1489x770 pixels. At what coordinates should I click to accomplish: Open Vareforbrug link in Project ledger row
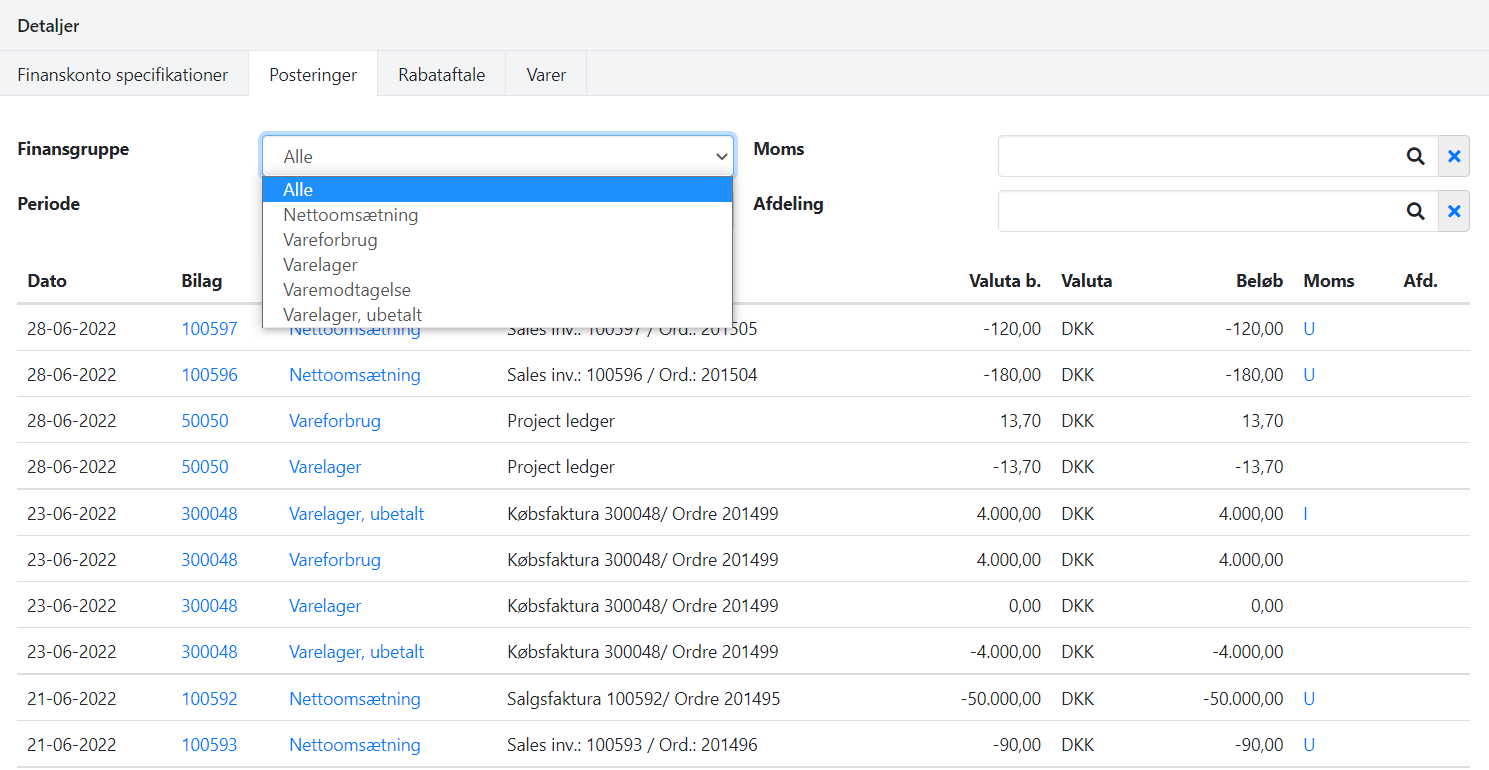tap(335, 421)
